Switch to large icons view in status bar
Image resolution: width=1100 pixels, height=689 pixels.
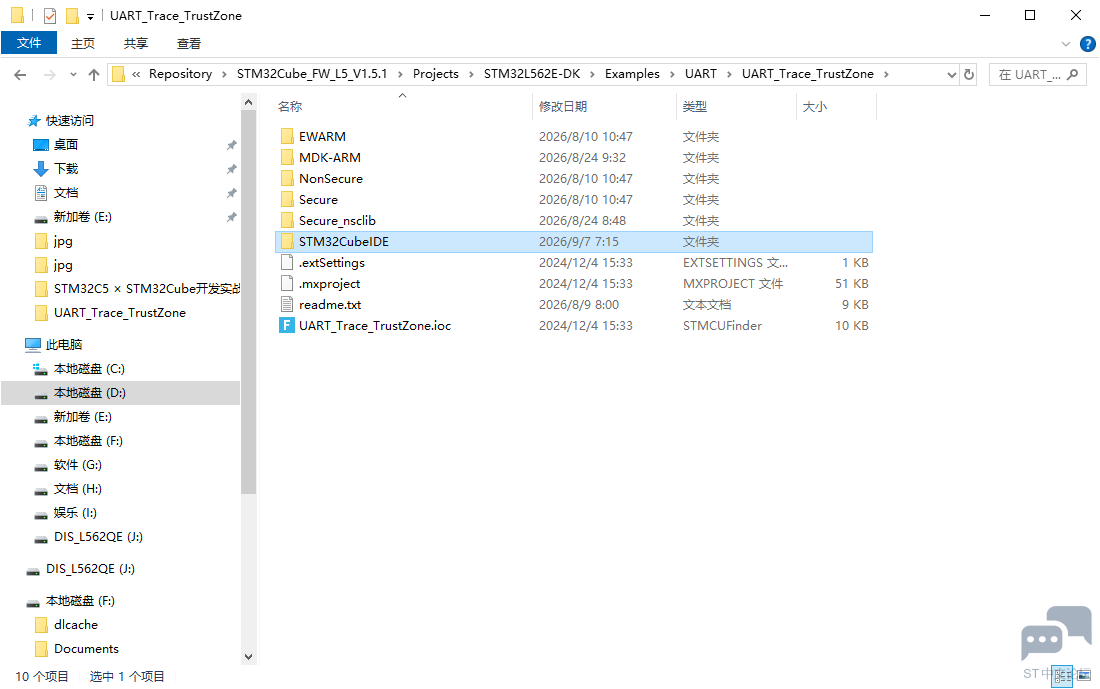[1084, 676]
